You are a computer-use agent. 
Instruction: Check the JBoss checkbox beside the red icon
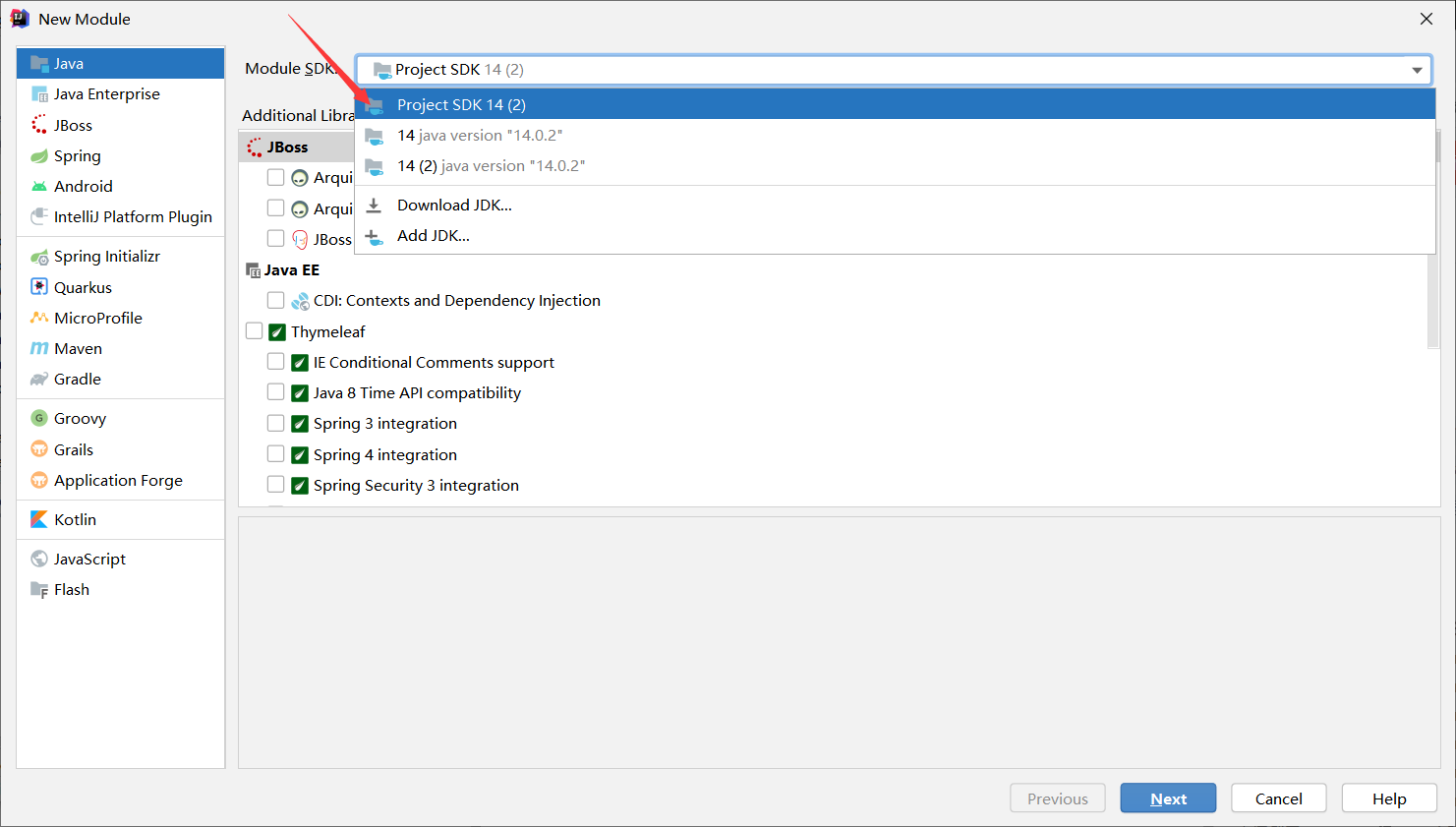pos(276,239)
